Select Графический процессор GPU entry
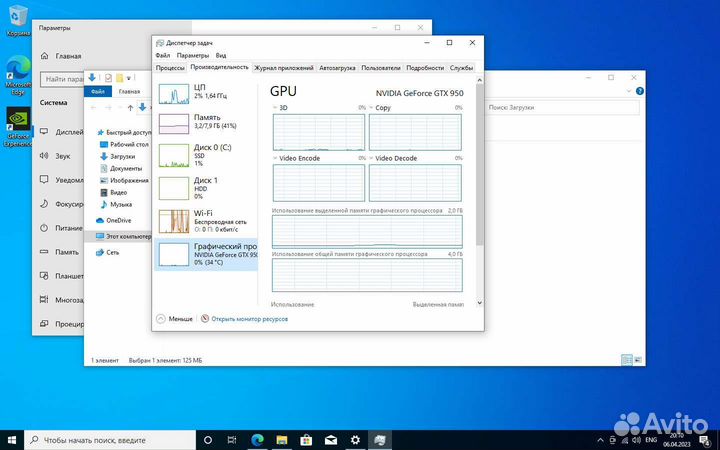Image resolution: width=720 pixels, height=450 pixels. point(206,254)
